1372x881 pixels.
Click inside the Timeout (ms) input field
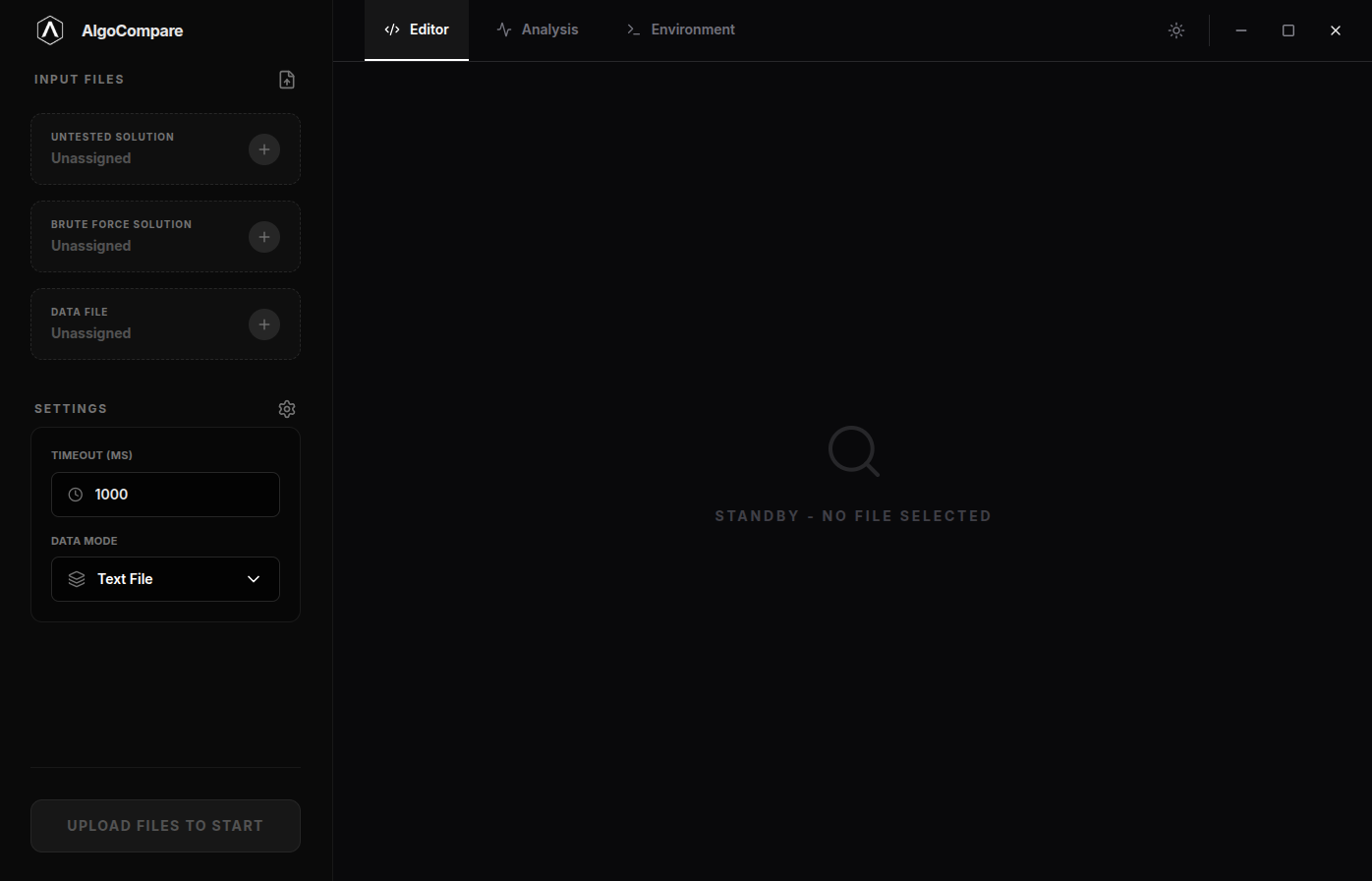click(x=165, y=495)
